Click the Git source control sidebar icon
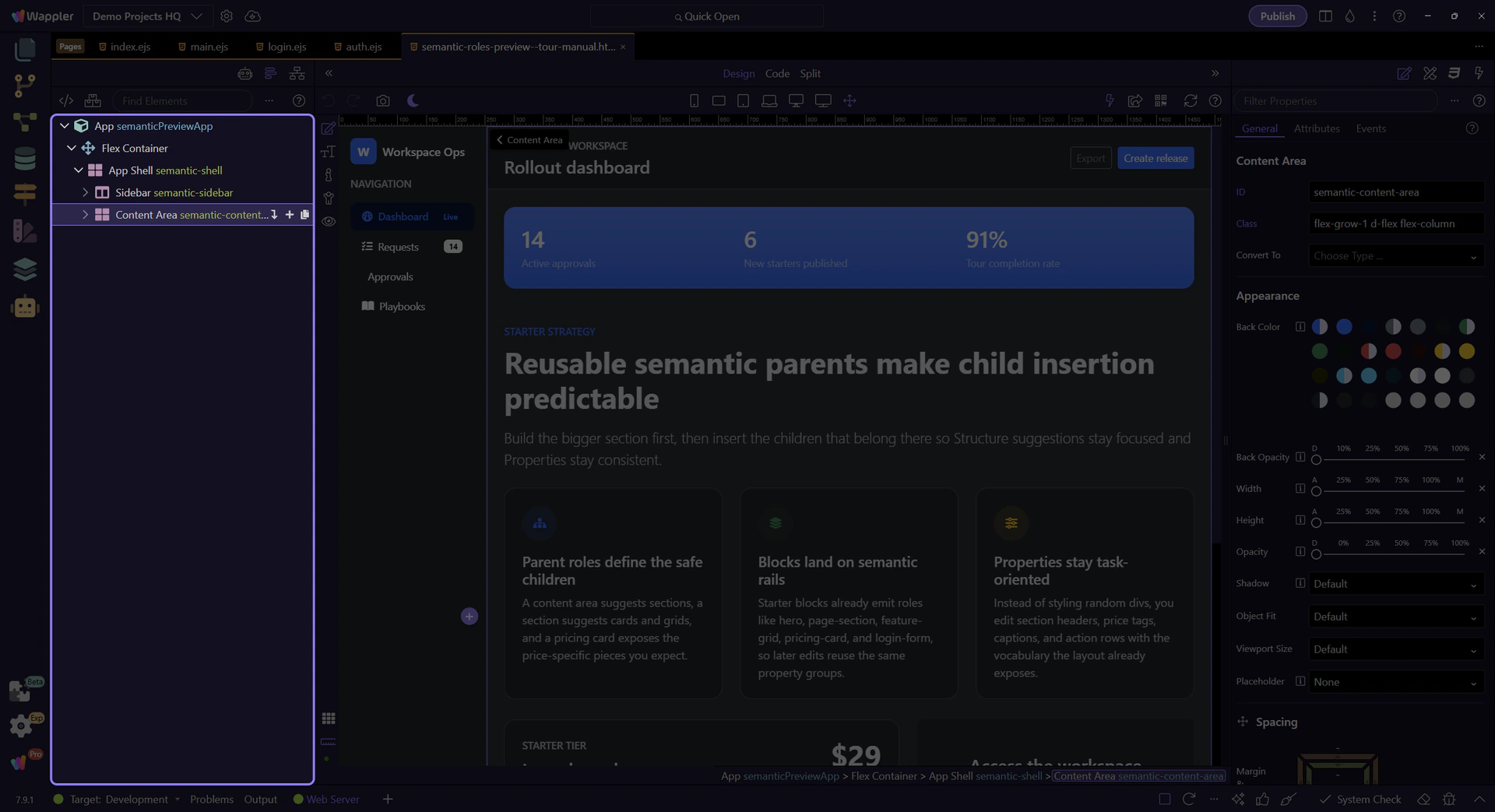The image size is (1495, 812). click(25, 86)
